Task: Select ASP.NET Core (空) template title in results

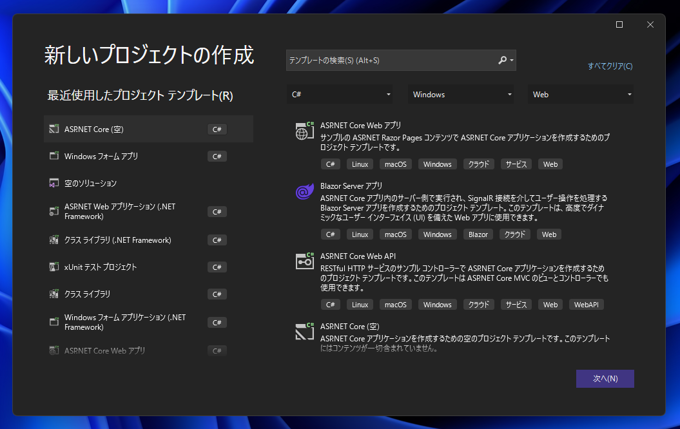Action: pyautogui.click(x=350, y=326)
